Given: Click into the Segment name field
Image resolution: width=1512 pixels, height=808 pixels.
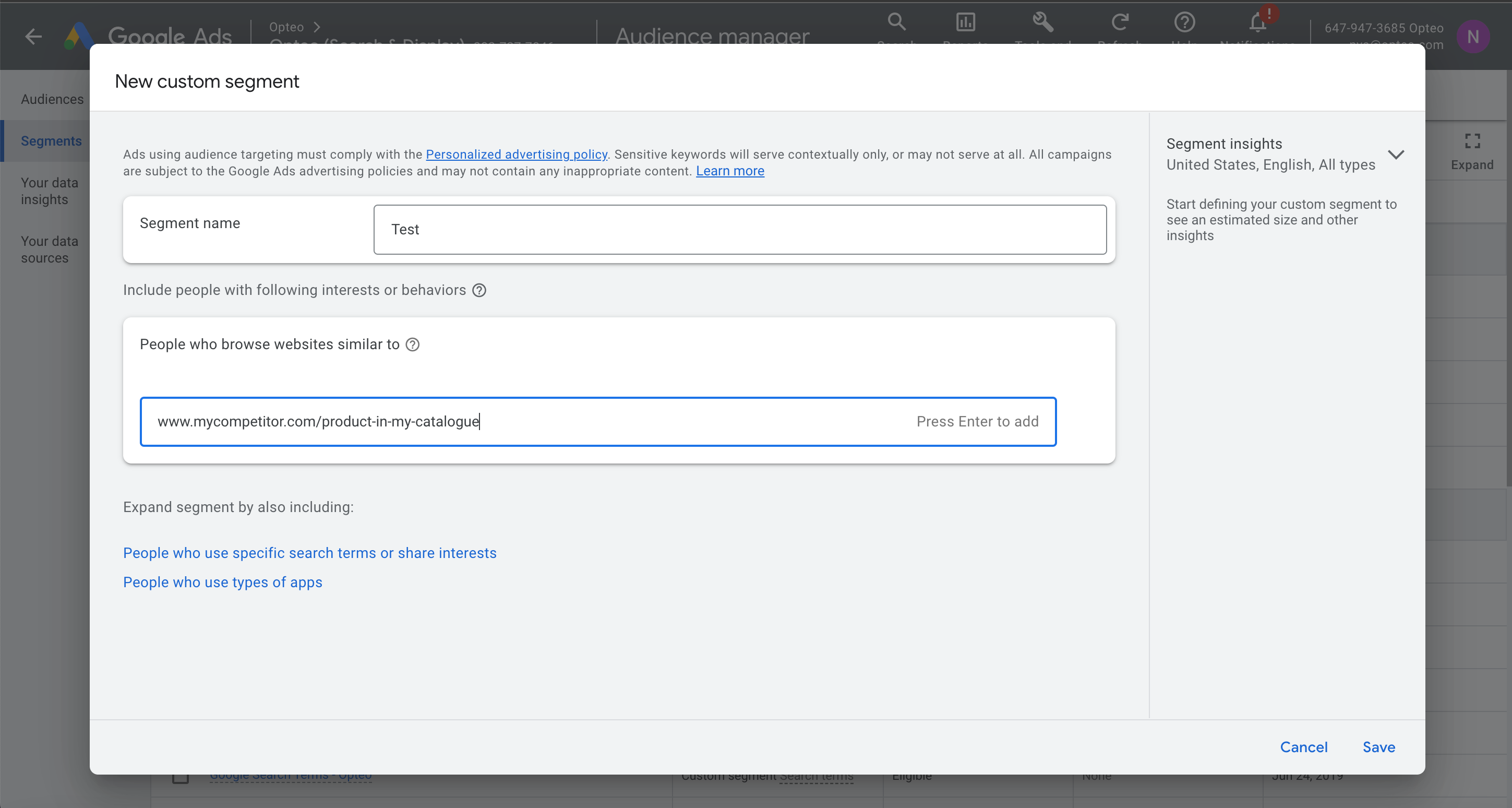Looking at the screenshot, I should pyautogui.click(x=740, y=230).
